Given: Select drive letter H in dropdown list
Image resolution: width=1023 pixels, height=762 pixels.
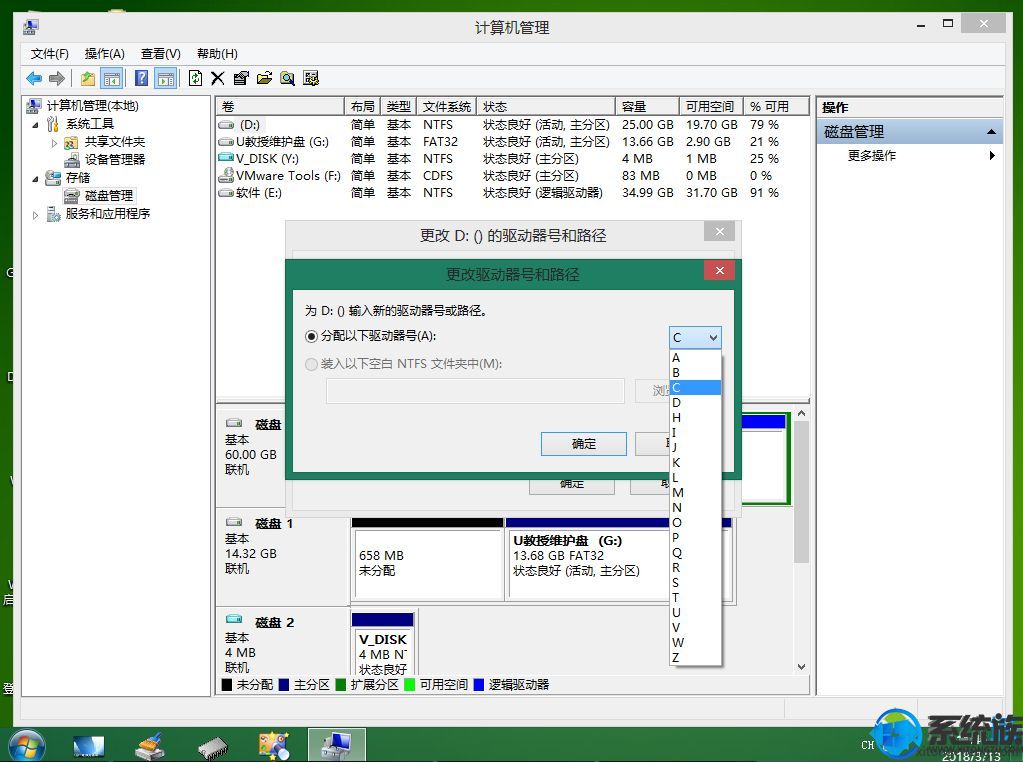Looking at the screenshot, I should point(695,418).
